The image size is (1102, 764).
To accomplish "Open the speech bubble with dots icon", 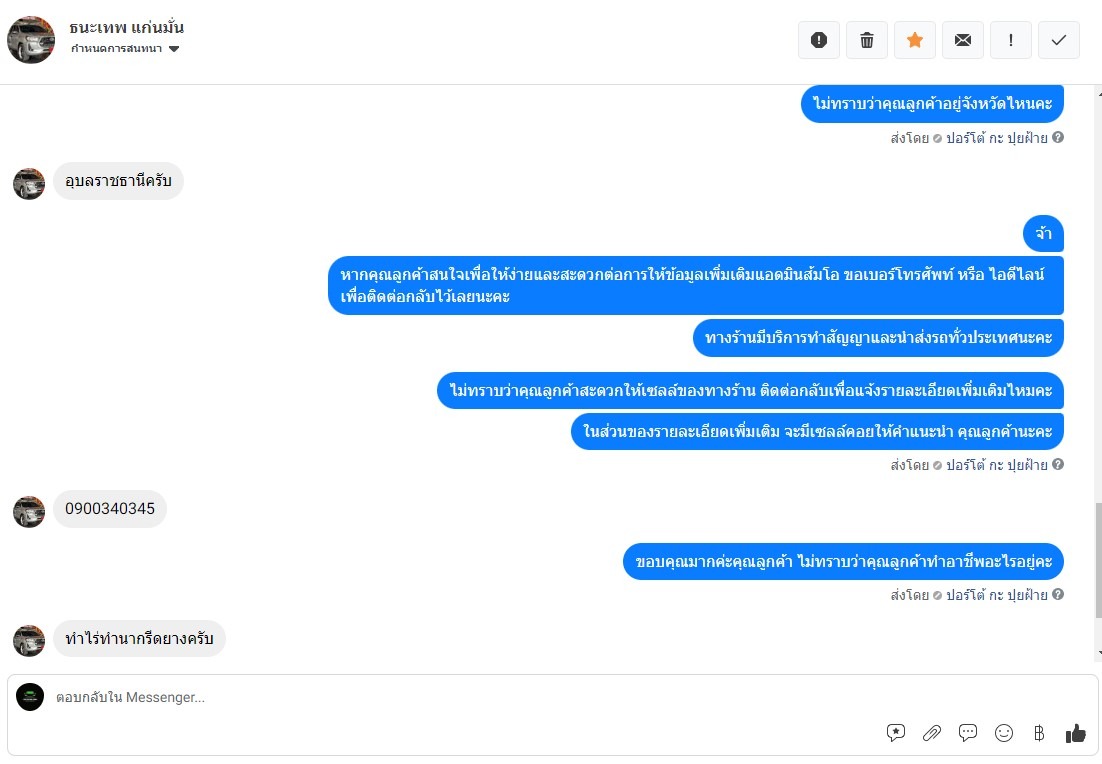I will [968, 733].
